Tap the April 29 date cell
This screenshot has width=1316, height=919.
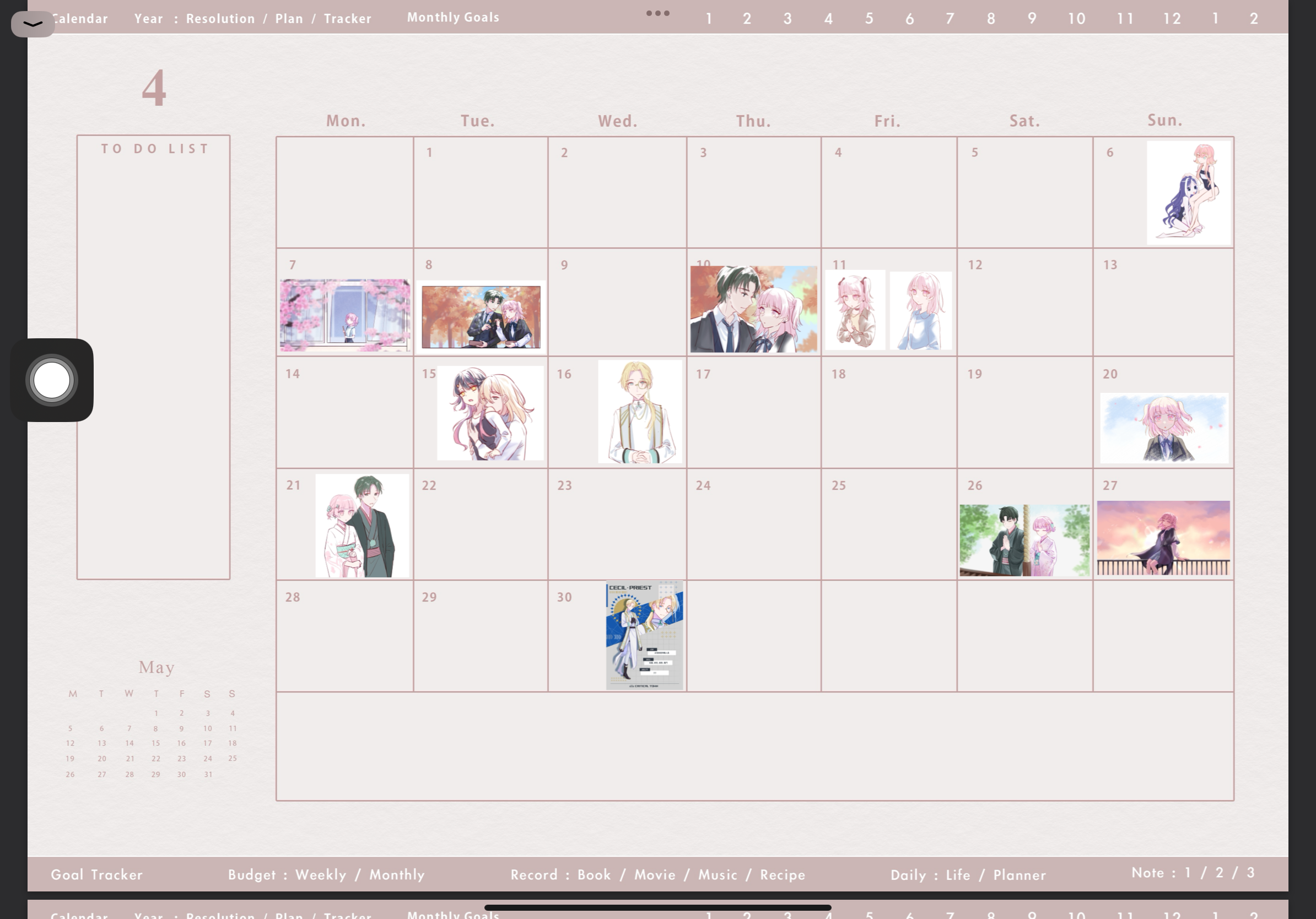tap(481, 635)
